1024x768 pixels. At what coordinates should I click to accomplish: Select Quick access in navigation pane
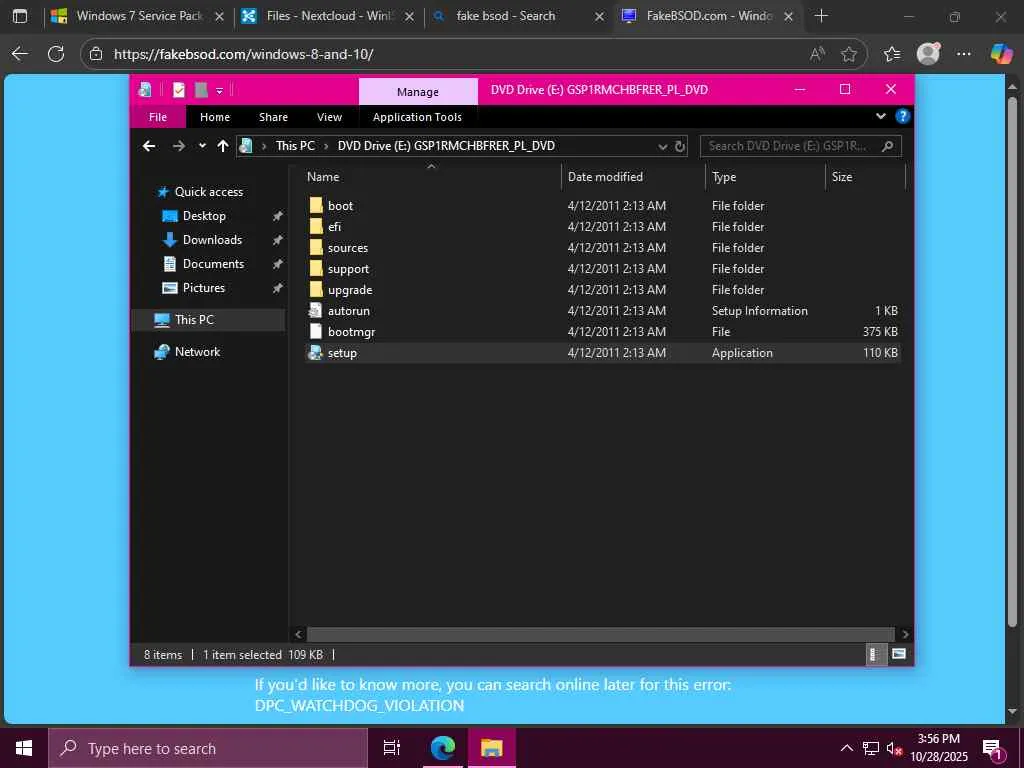click(208, 192)
